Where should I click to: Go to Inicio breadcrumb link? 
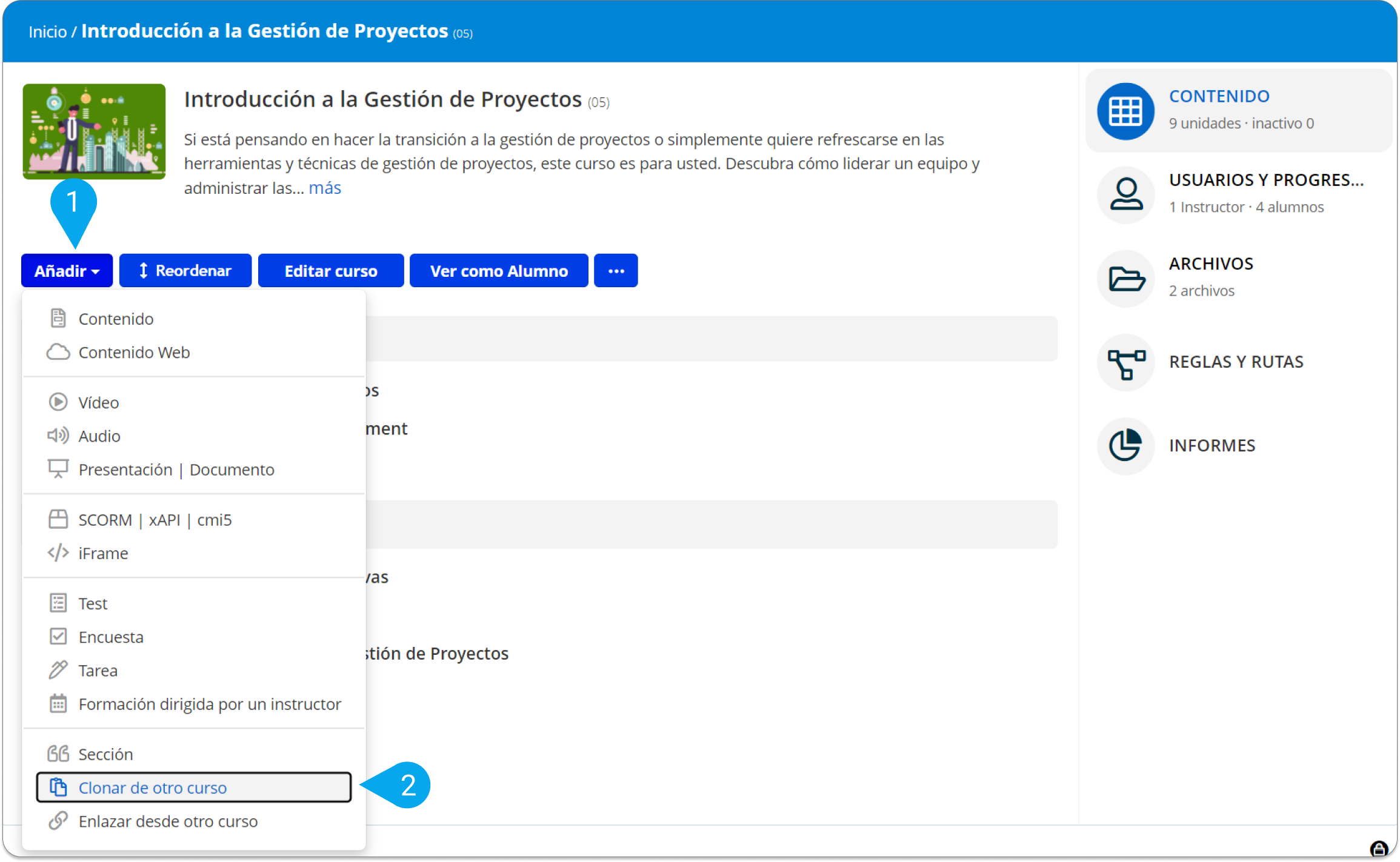[x=47, y=31]
